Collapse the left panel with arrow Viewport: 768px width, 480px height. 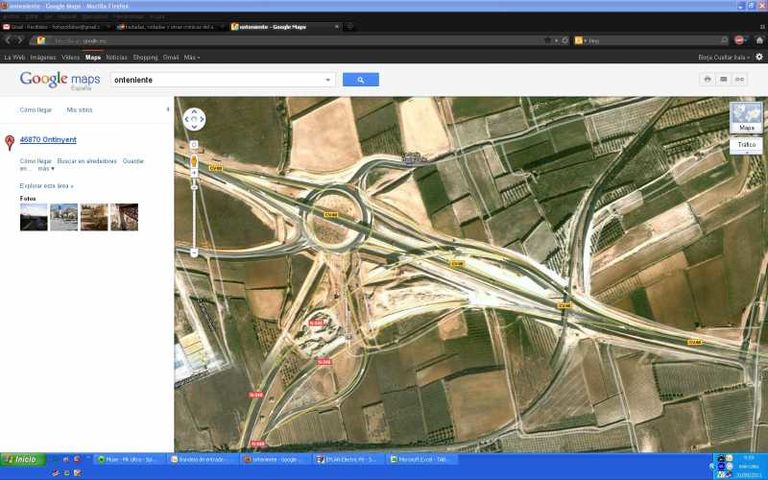click(167, 108)
